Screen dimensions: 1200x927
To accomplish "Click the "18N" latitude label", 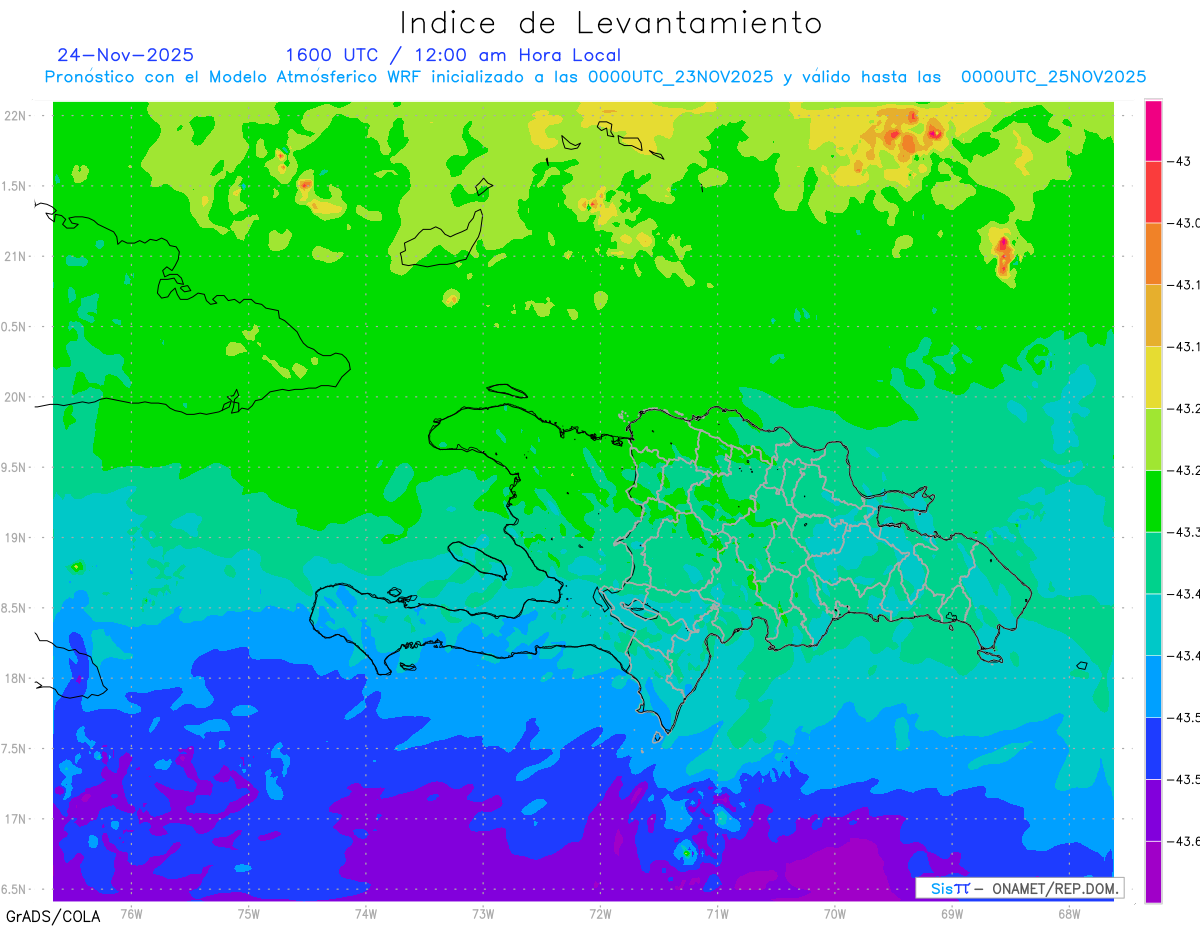I will coord(15,678).
